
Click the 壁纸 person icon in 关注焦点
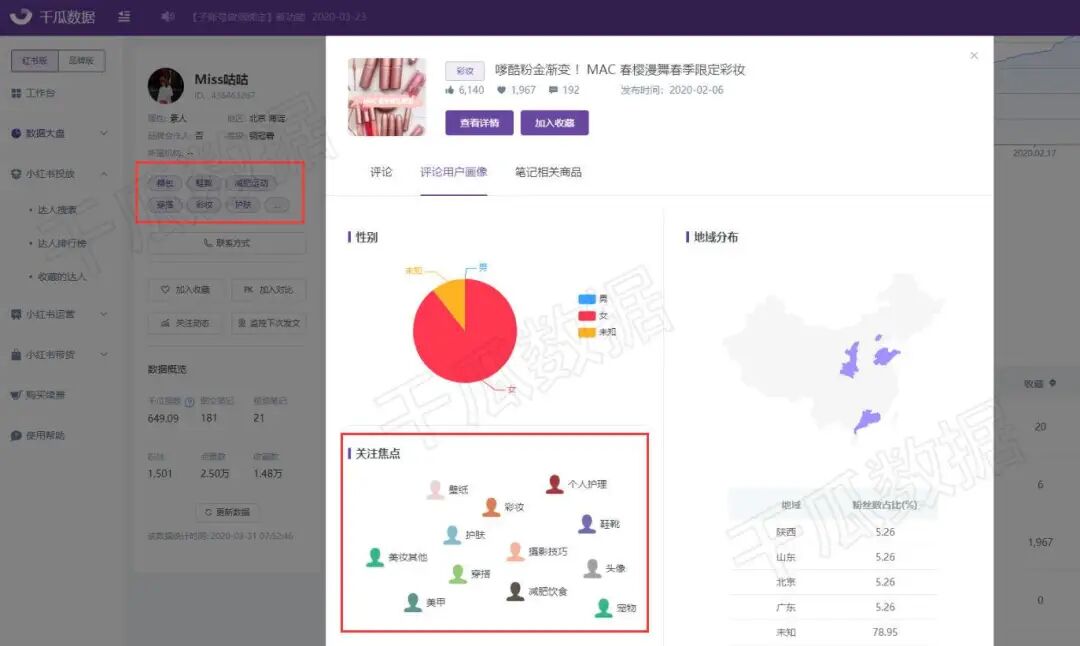point(435,490)
